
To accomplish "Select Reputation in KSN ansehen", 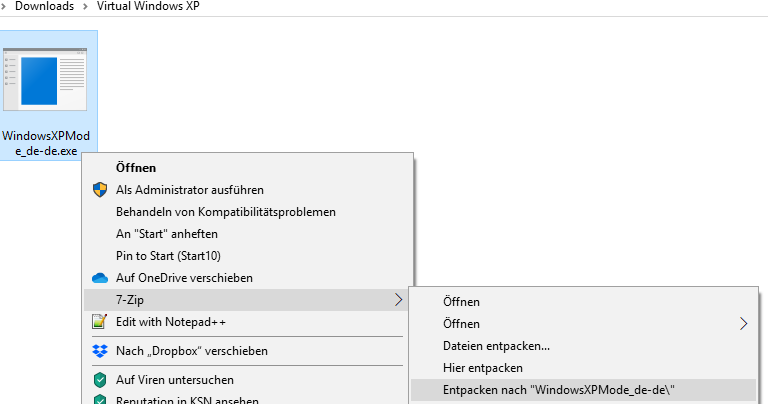I will [187, 400].
